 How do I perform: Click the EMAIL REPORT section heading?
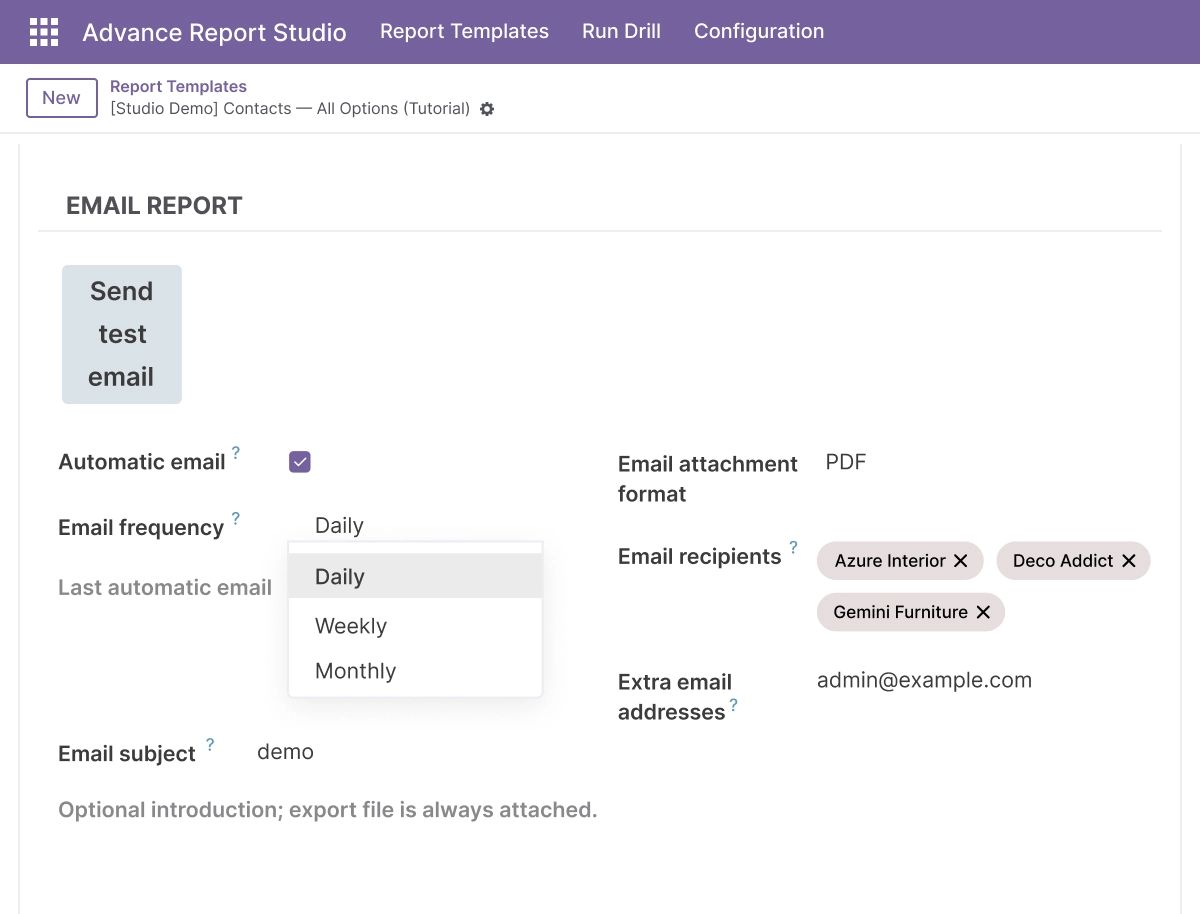[154, 206]
